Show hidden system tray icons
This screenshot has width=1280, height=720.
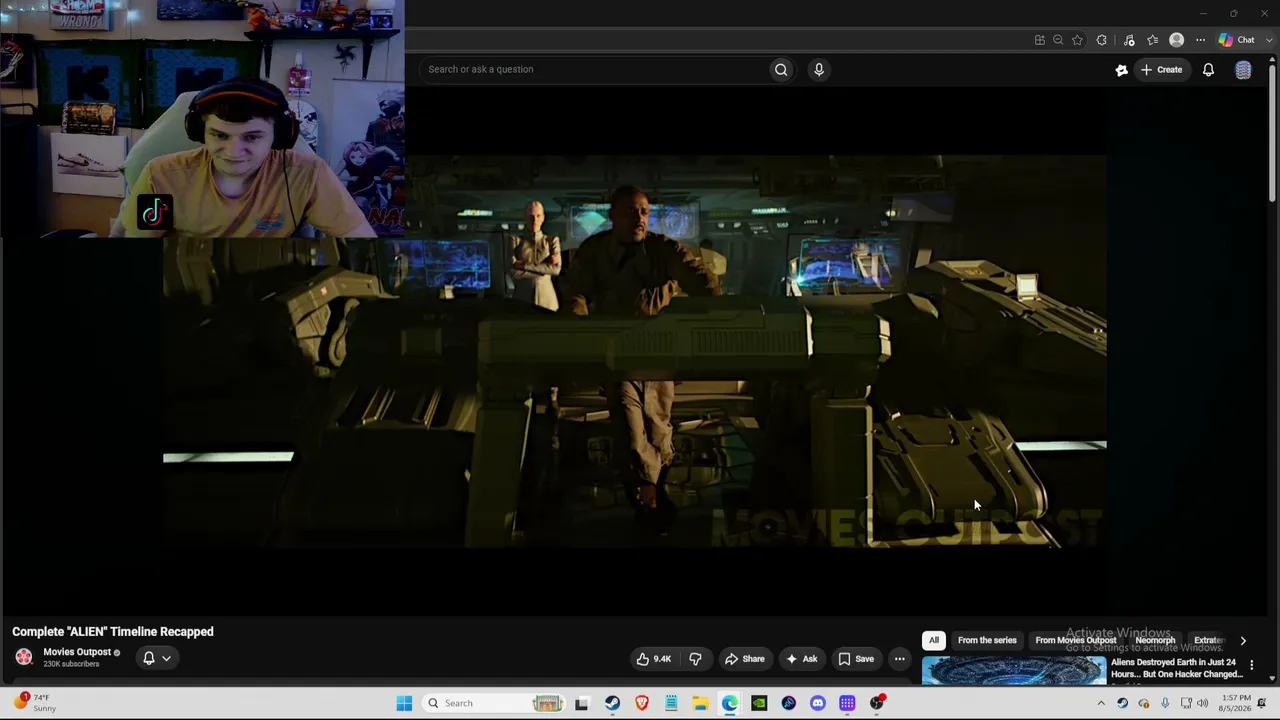1101,703
